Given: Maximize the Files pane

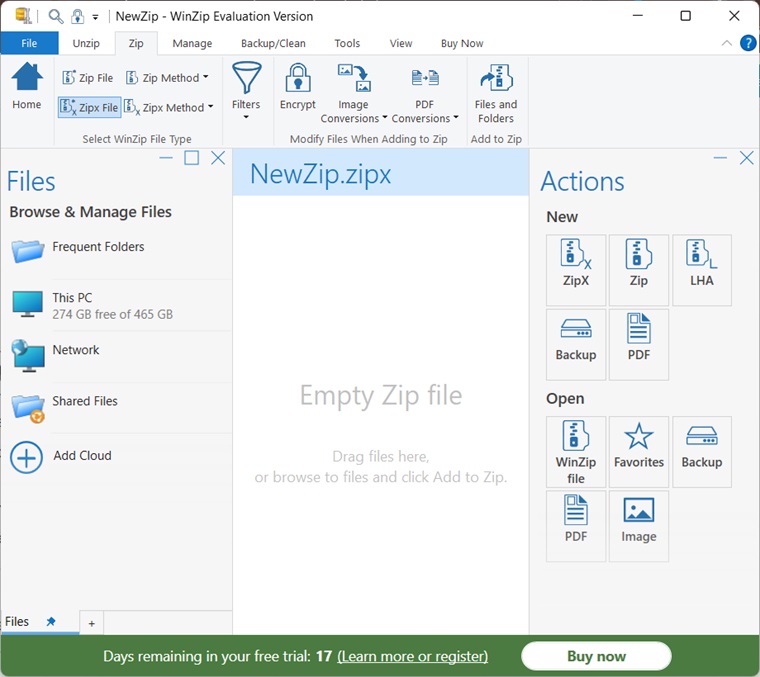Looking at the screenshot, I should pos(192,158).
